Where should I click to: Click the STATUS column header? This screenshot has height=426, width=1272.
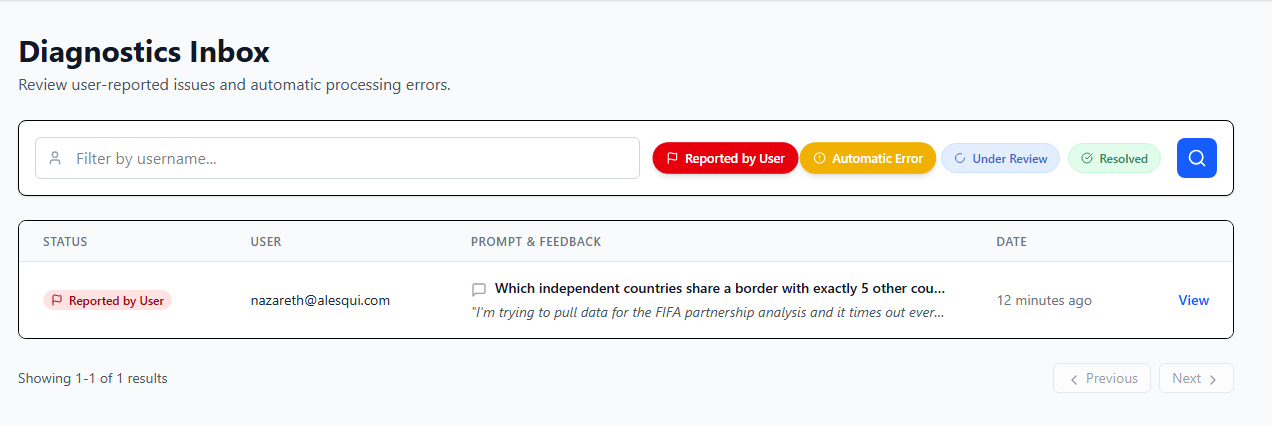click(x=65, y=242)
